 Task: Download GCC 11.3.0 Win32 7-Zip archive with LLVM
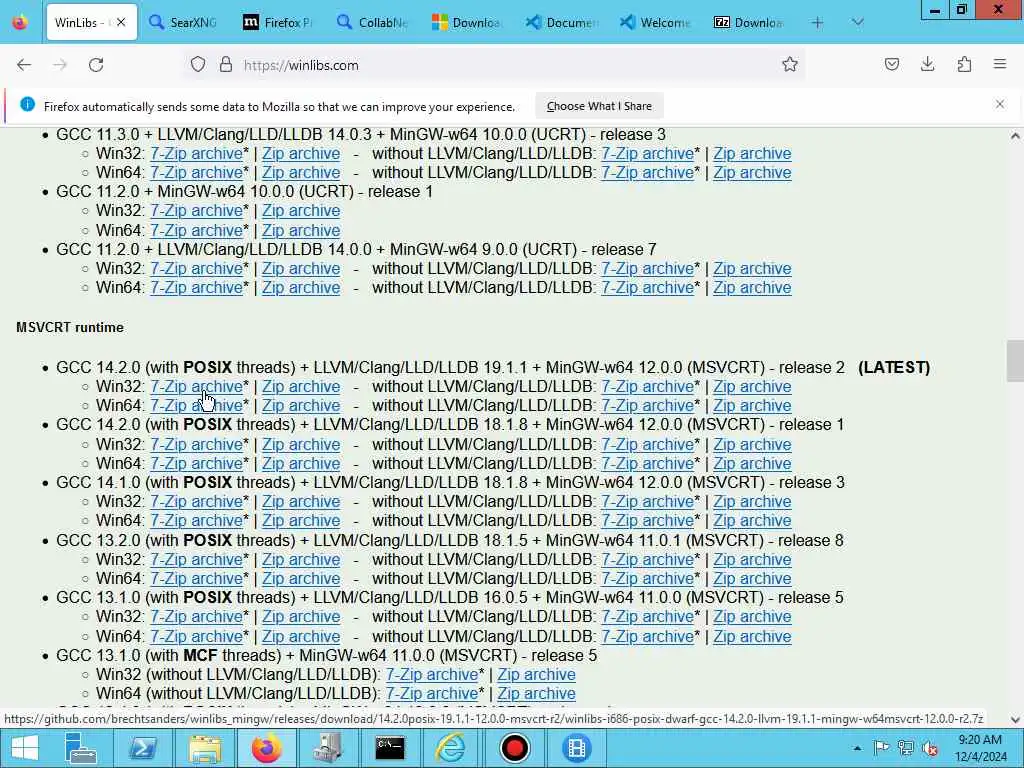pyautogui.click(x=197, y=153)
